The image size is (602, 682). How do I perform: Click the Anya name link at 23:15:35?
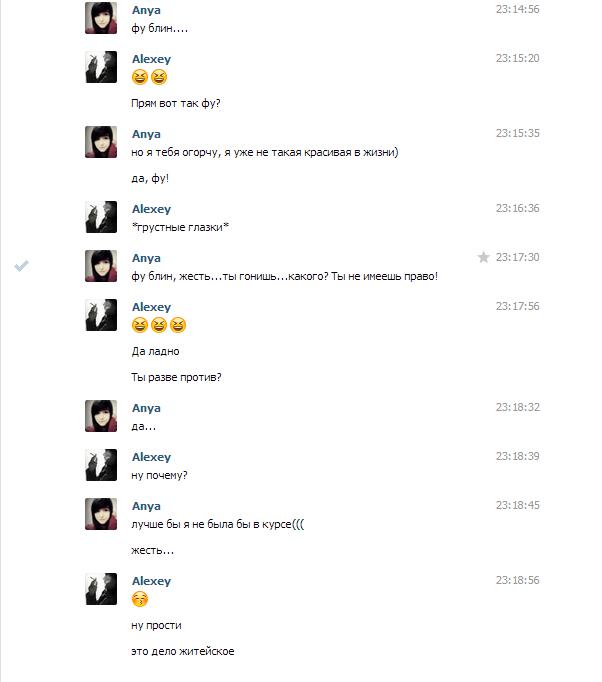tap(146, 134)
